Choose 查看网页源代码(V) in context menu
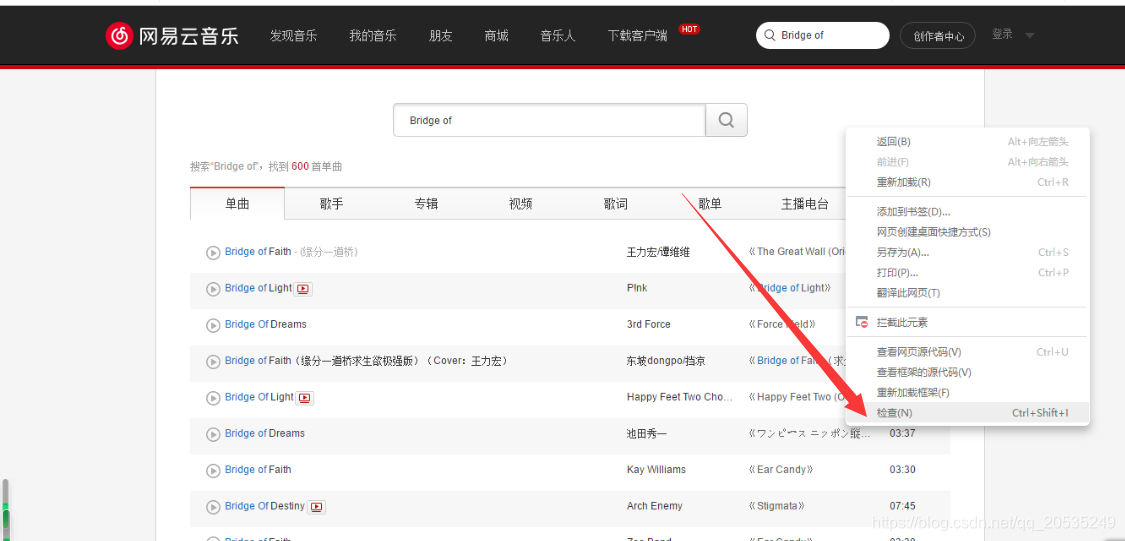Image resolution: width=1125 pixels, height=541 pixels. tap(967, 352)
